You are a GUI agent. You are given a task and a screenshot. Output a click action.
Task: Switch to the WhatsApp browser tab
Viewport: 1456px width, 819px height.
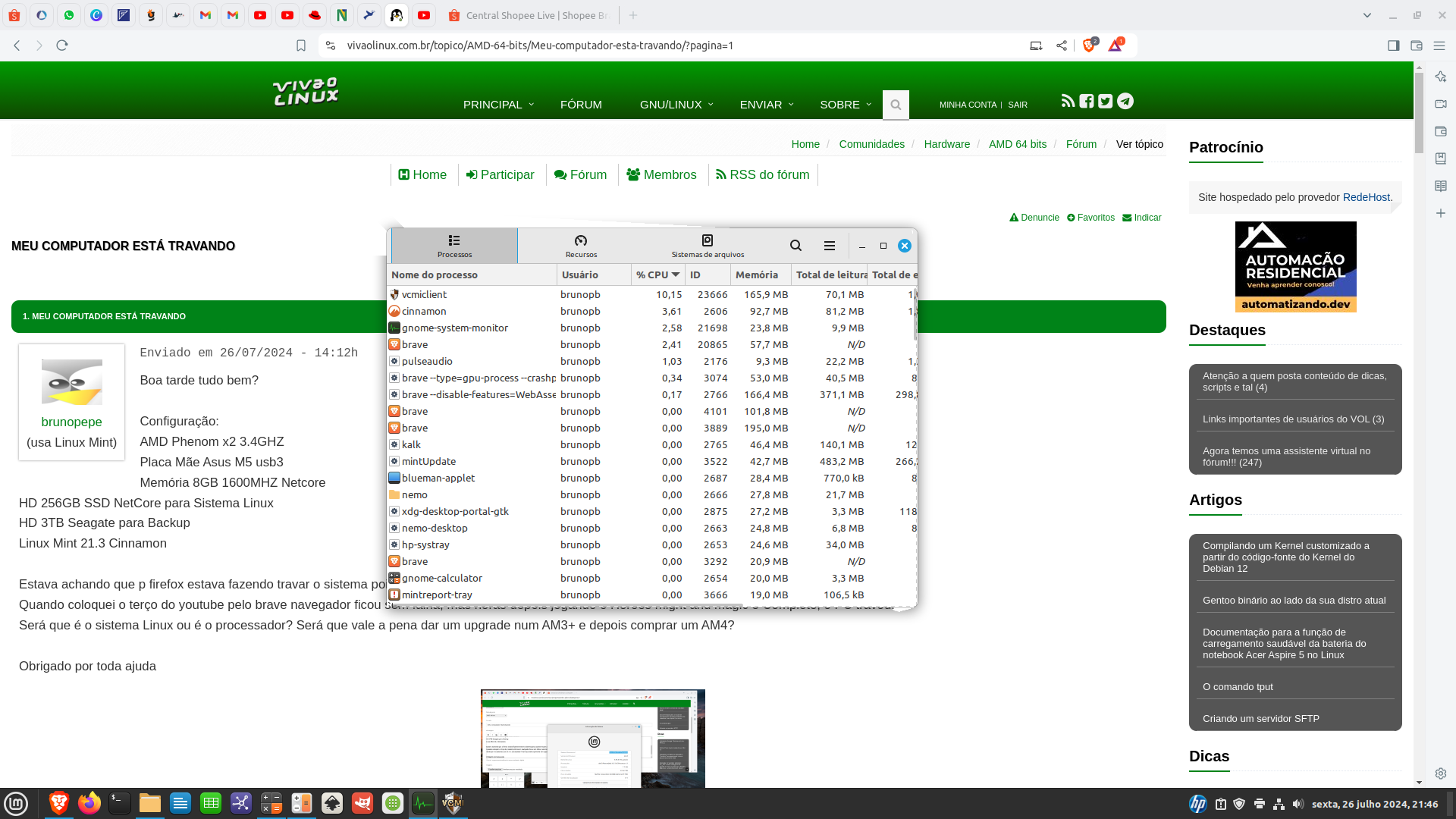69,15
